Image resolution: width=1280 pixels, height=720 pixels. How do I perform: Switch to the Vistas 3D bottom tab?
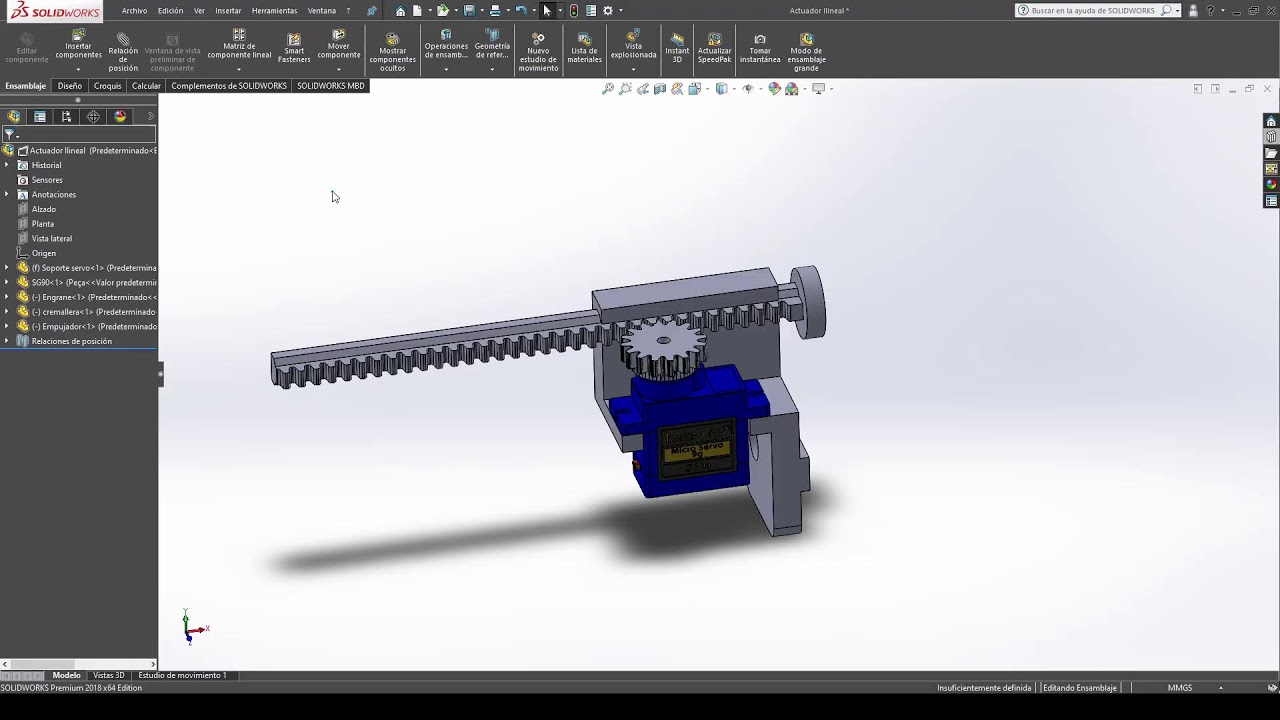109,675
